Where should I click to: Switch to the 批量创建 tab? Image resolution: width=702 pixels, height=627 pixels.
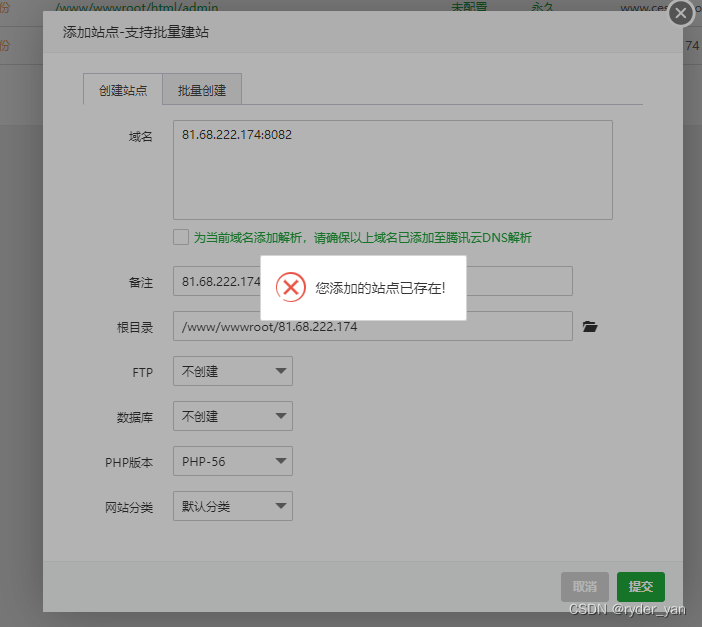pos(202,90)
